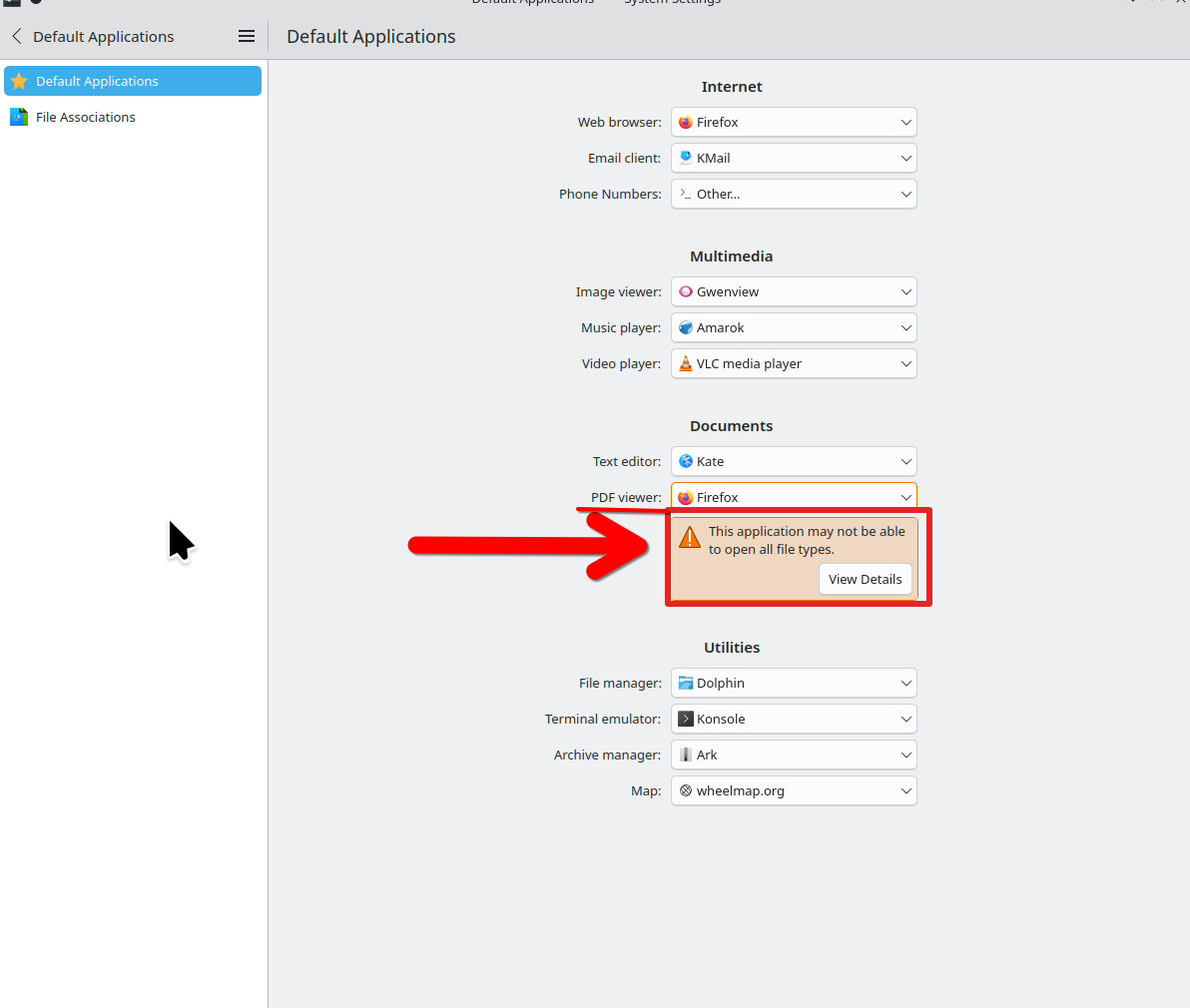Open the Web browser dropdown
Screen dimensions: 1190x1008
click(794, 122)
